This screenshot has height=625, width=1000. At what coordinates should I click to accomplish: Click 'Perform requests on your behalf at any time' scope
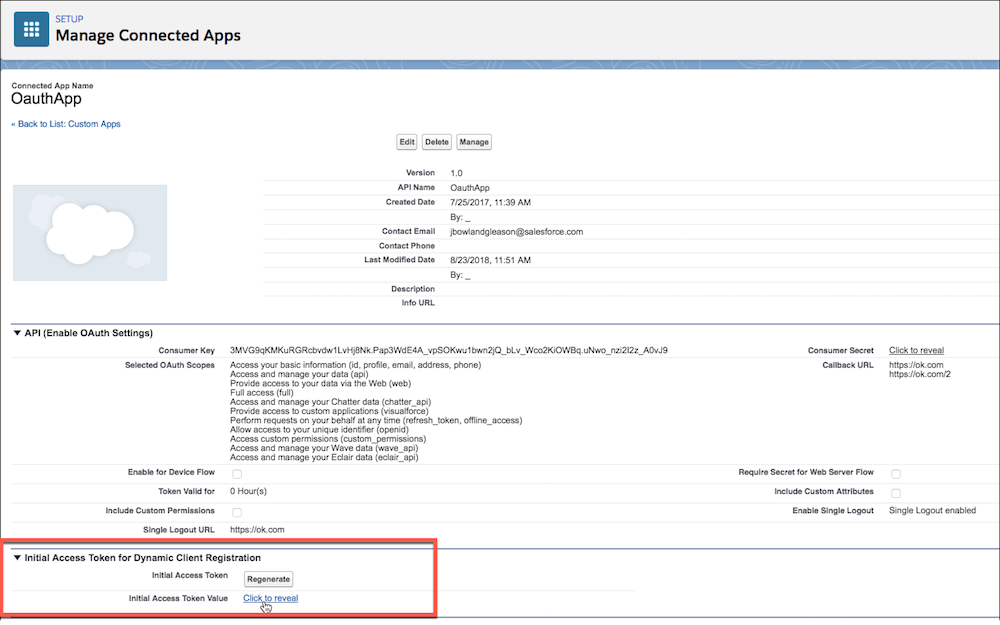pos(376,420)
